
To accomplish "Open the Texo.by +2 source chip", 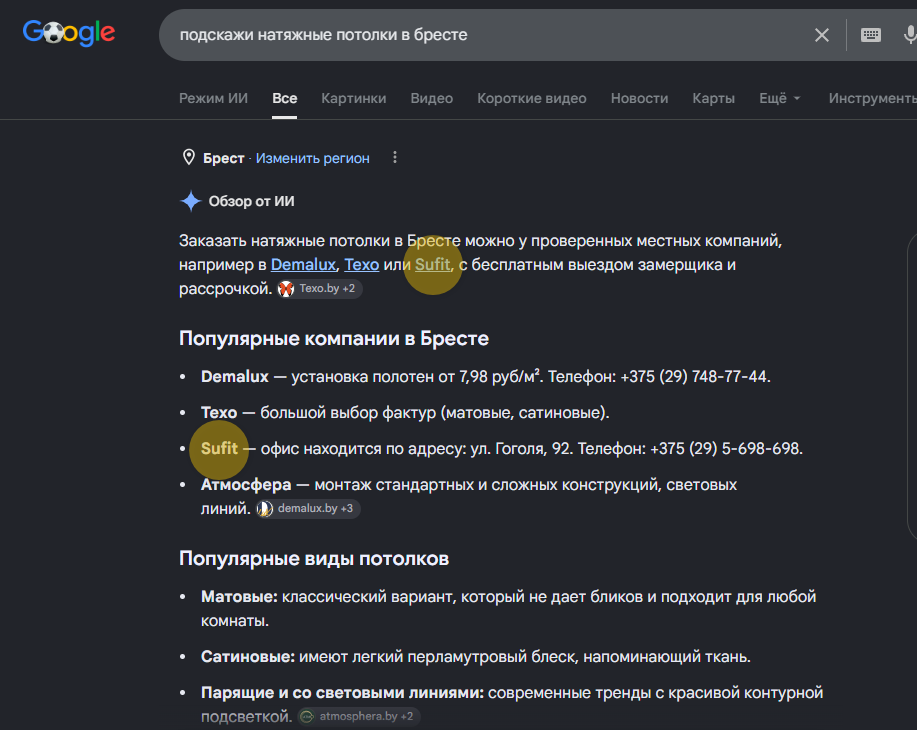I will point(319,288).
